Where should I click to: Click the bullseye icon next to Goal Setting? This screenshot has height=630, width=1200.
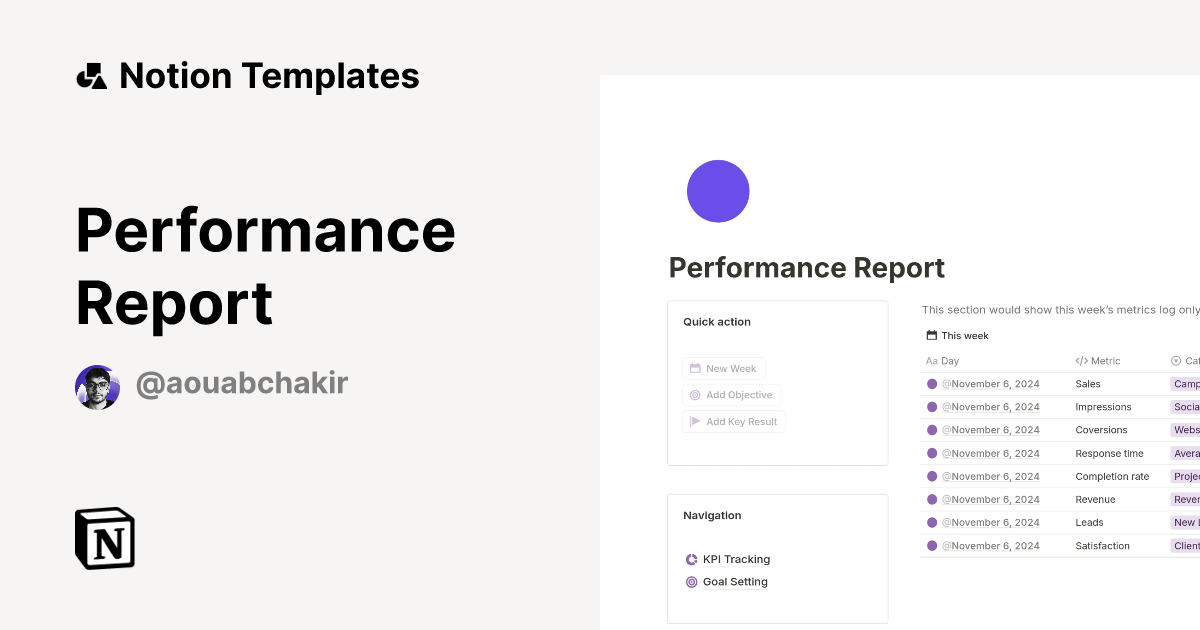coord(691,581)
